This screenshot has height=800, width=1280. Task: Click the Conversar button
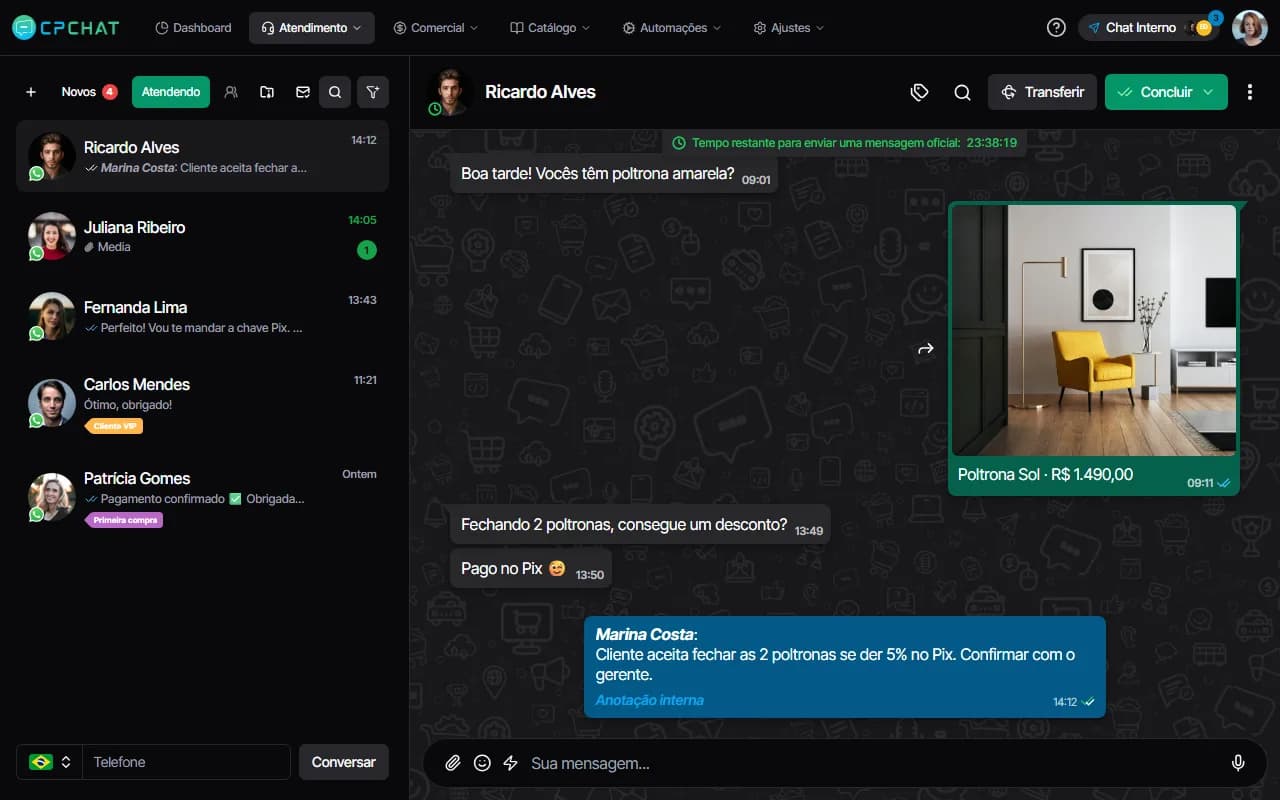344,762
